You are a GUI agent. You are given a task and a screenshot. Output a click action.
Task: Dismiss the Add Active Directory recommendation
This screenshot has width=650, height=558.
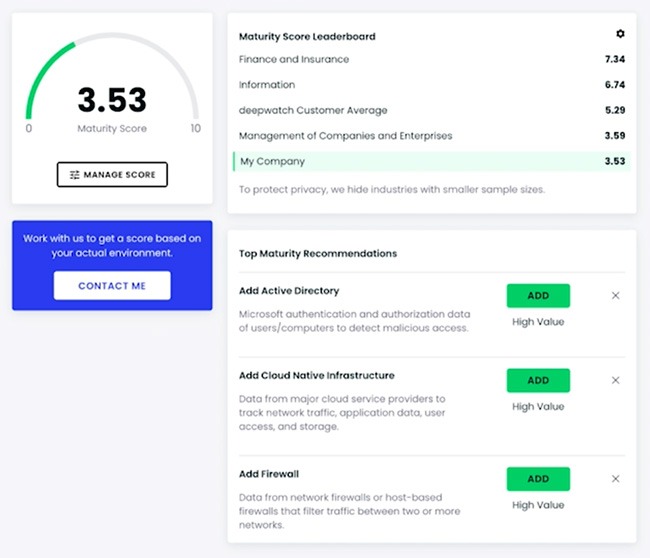pyautogui.click(x=615, y=295)
